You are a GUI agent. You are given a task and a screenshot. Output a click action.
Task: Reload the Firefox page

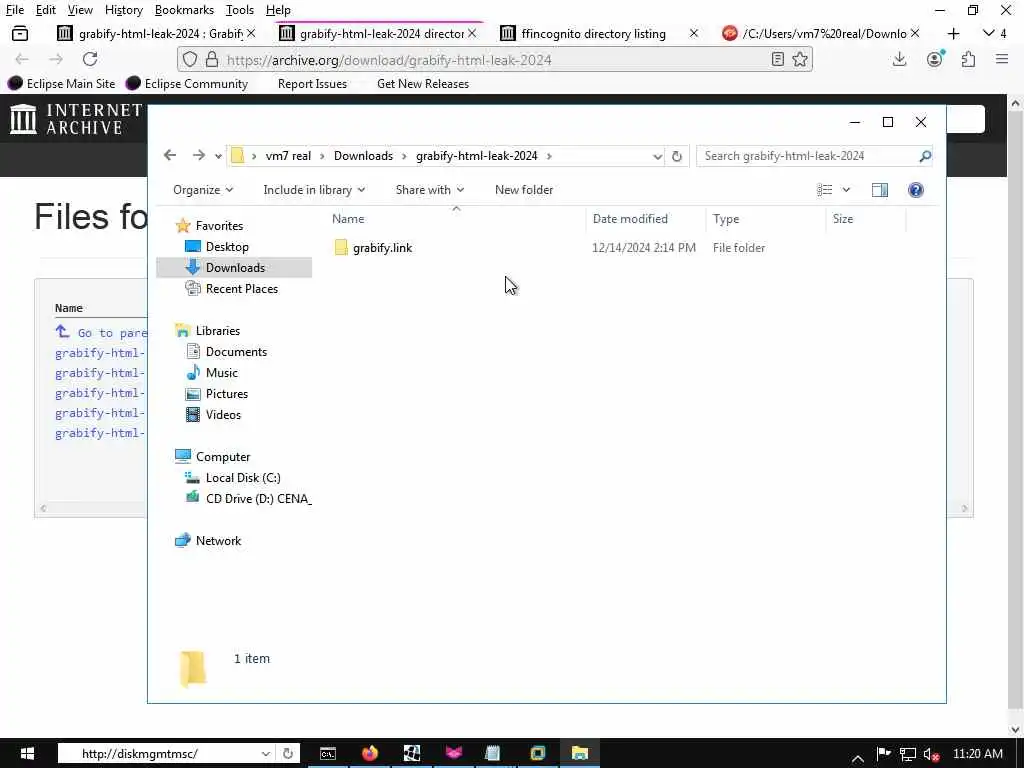(90, 59)
